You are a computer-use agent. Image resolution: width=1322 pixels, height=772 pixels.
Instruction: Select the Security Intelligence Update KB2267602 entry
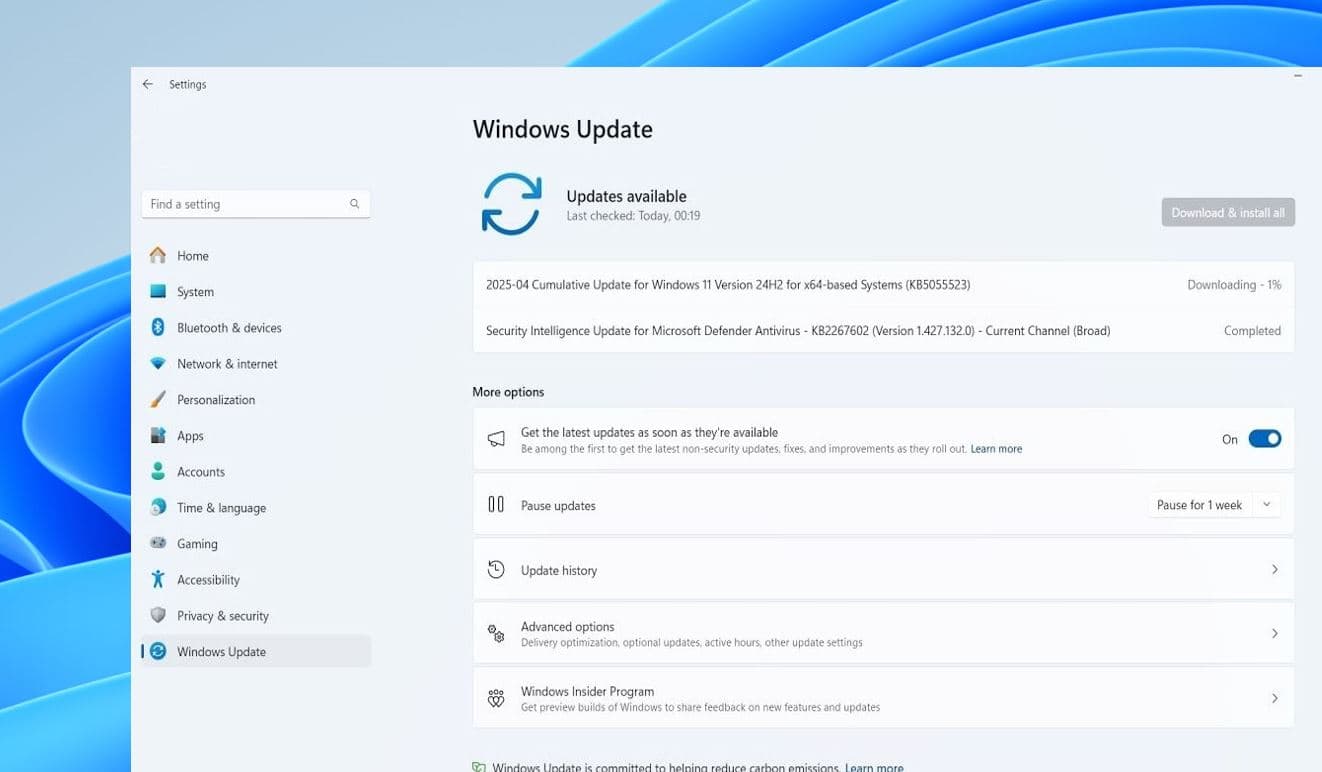point(883,331)
